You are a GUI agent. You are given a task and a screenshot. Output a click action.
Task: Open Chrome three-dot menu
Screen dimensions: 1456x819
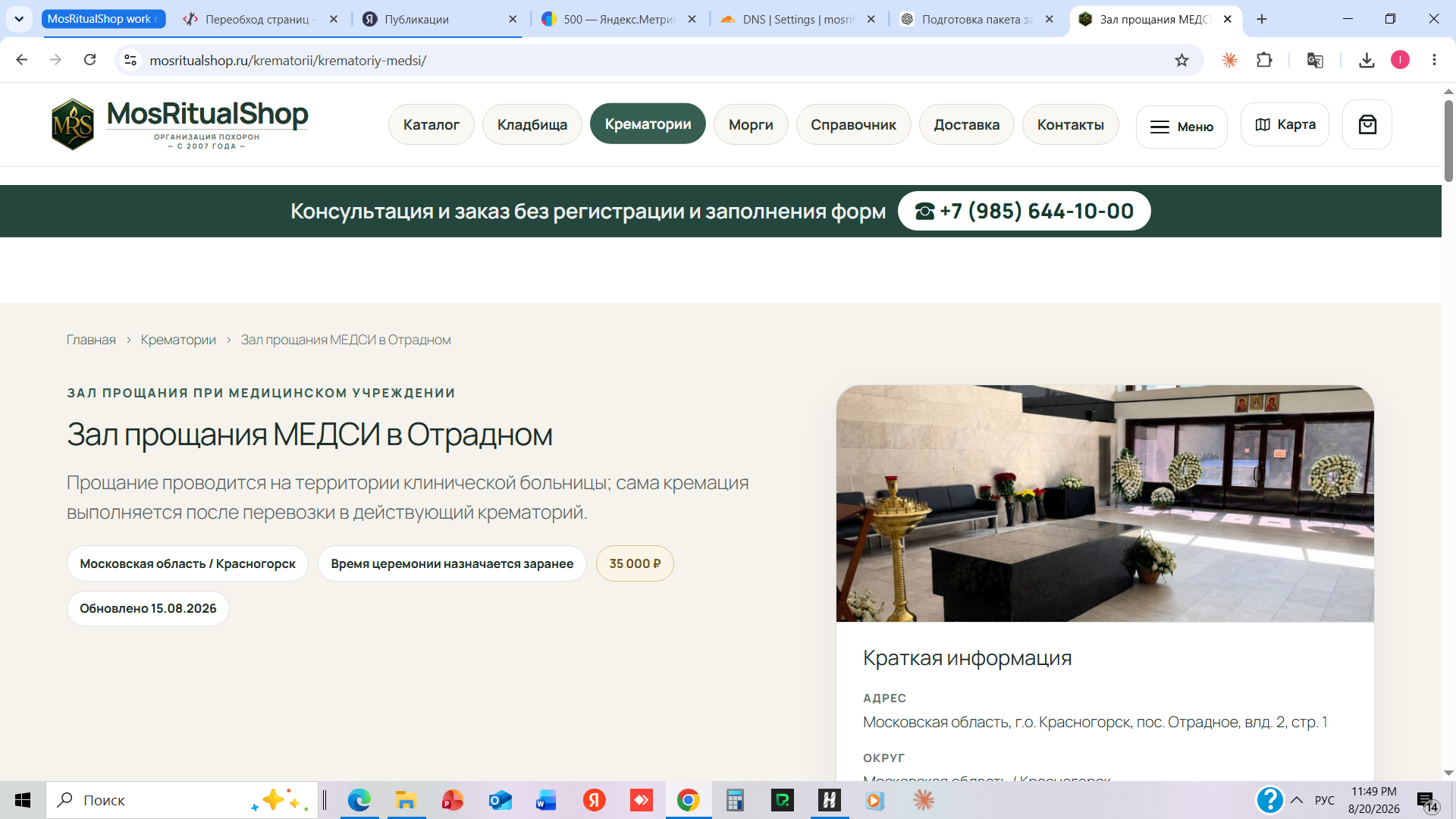click(1434, 60)
